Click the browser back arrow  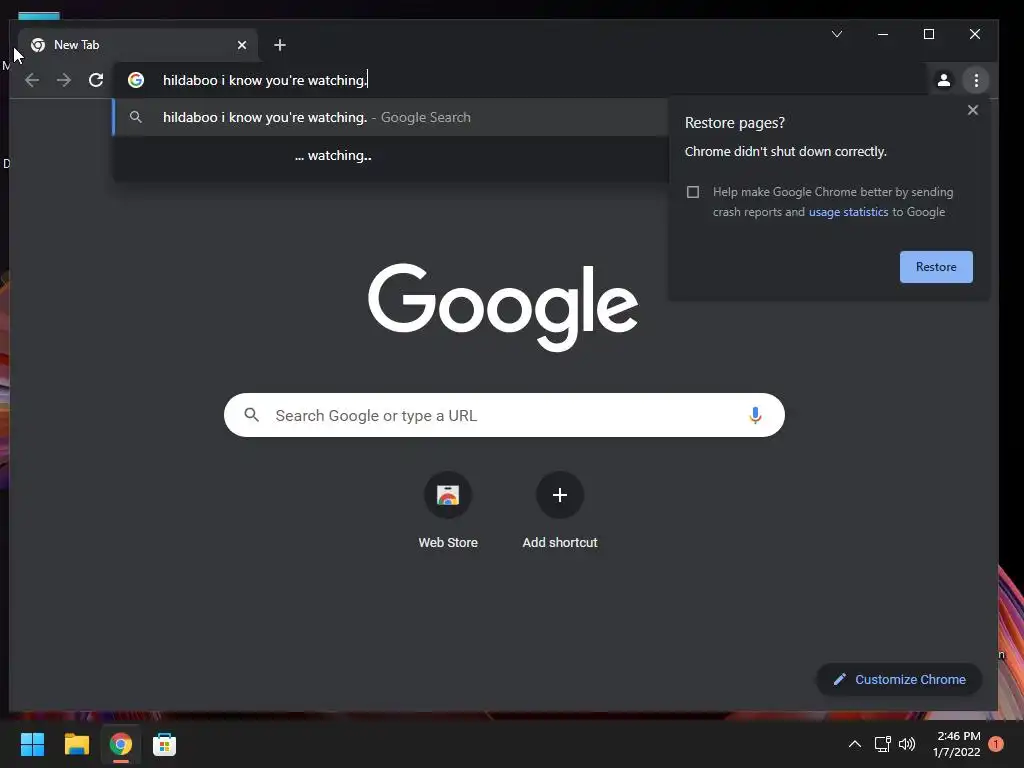tap(31, 80)
